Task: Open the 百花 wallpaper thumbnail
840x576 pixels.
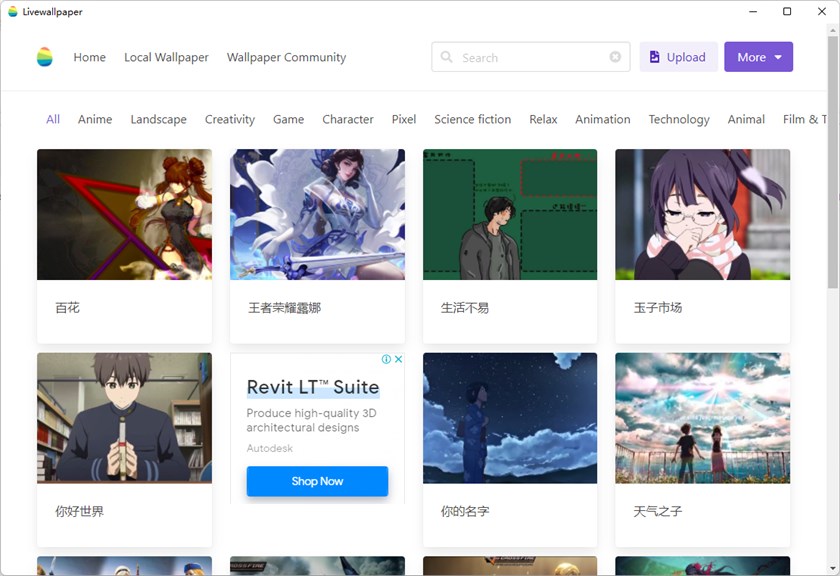Action: point(124,214)
